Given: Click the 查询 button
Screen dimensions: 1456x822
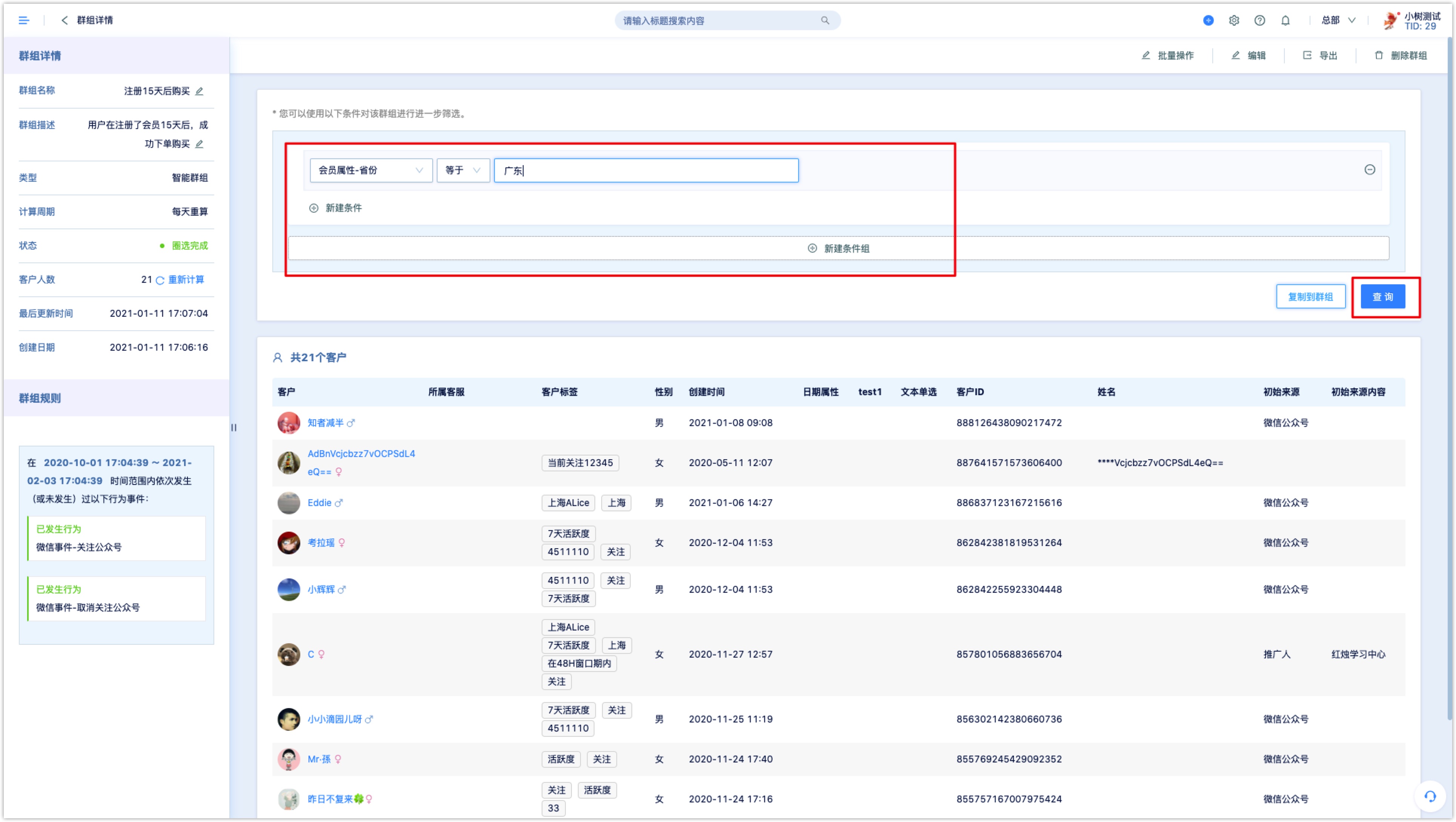Looking at the screenshot, I should coord(1382,297).
